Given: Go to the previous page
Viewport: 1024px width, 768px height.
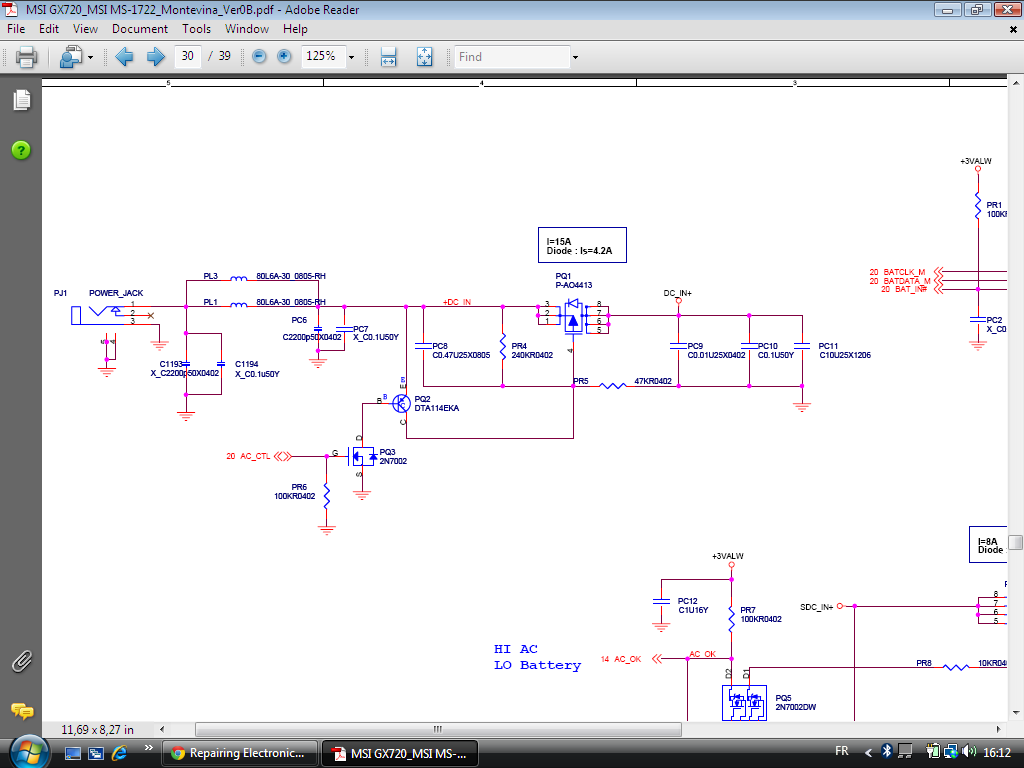Looking at the screenshot, I should [x=124, y=57].
